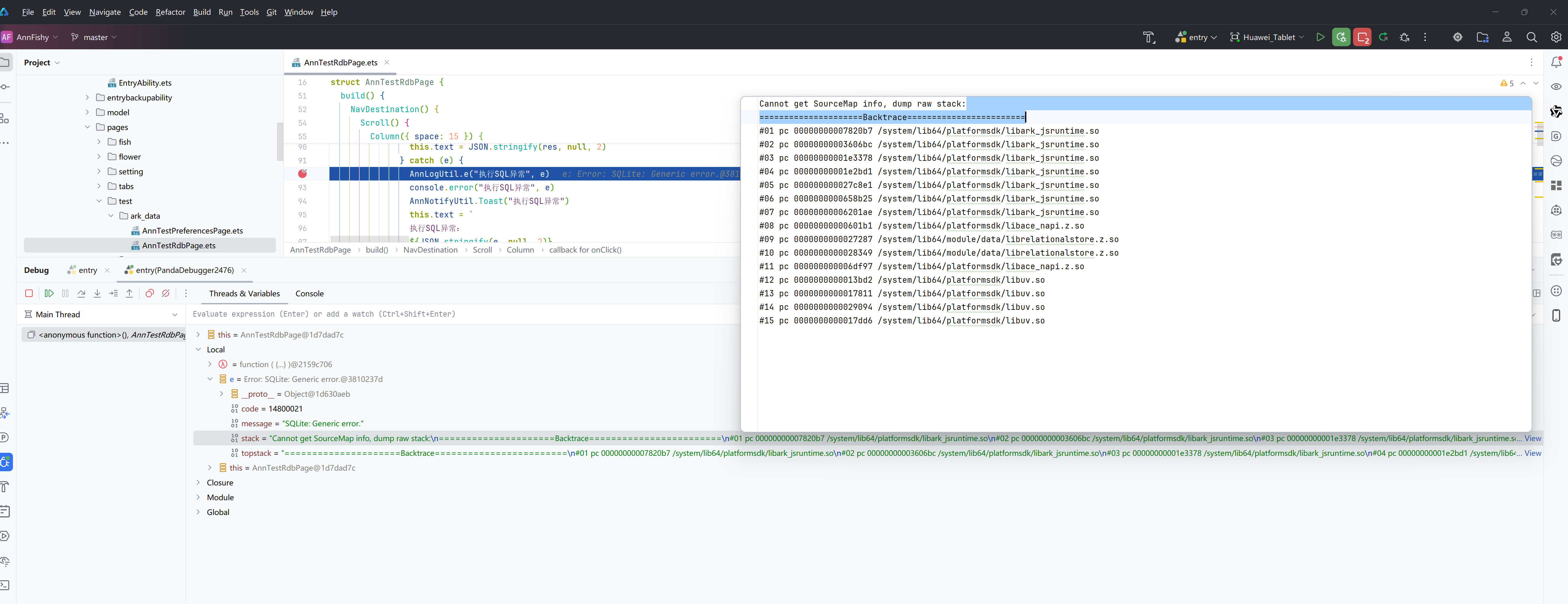Open the View Breakpoints icon
Screen dimensions: 1568x604
150,294
